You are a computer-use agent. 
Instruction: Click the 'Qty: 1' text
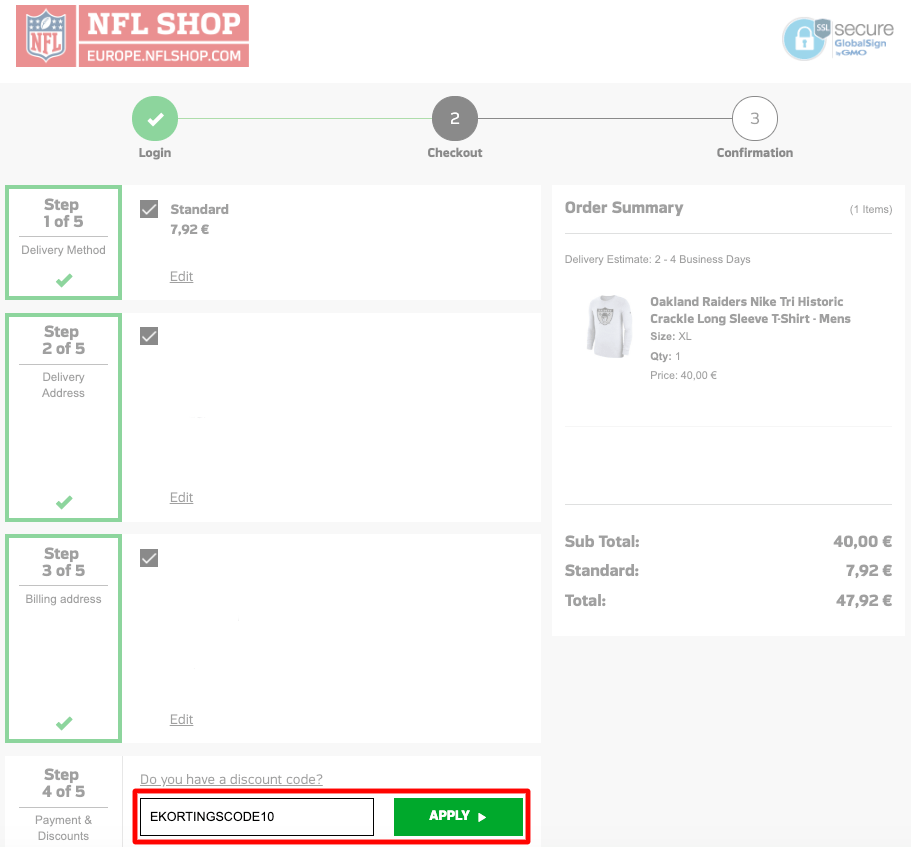(x=665, y=356)
